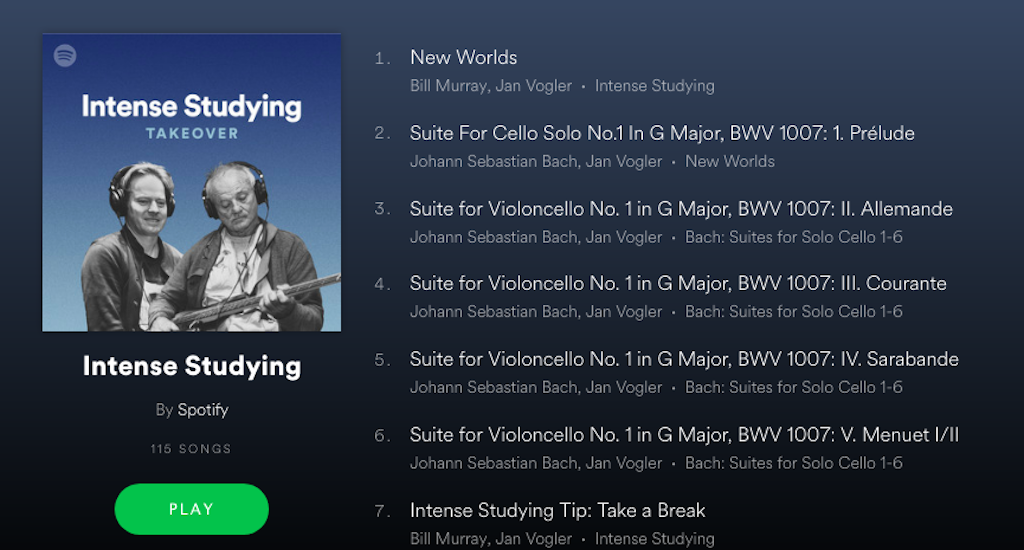This screenshot has width=1024, height=550.
Task: Select the BWV 1007: V. Menuet I/II track
Action: 684,435
